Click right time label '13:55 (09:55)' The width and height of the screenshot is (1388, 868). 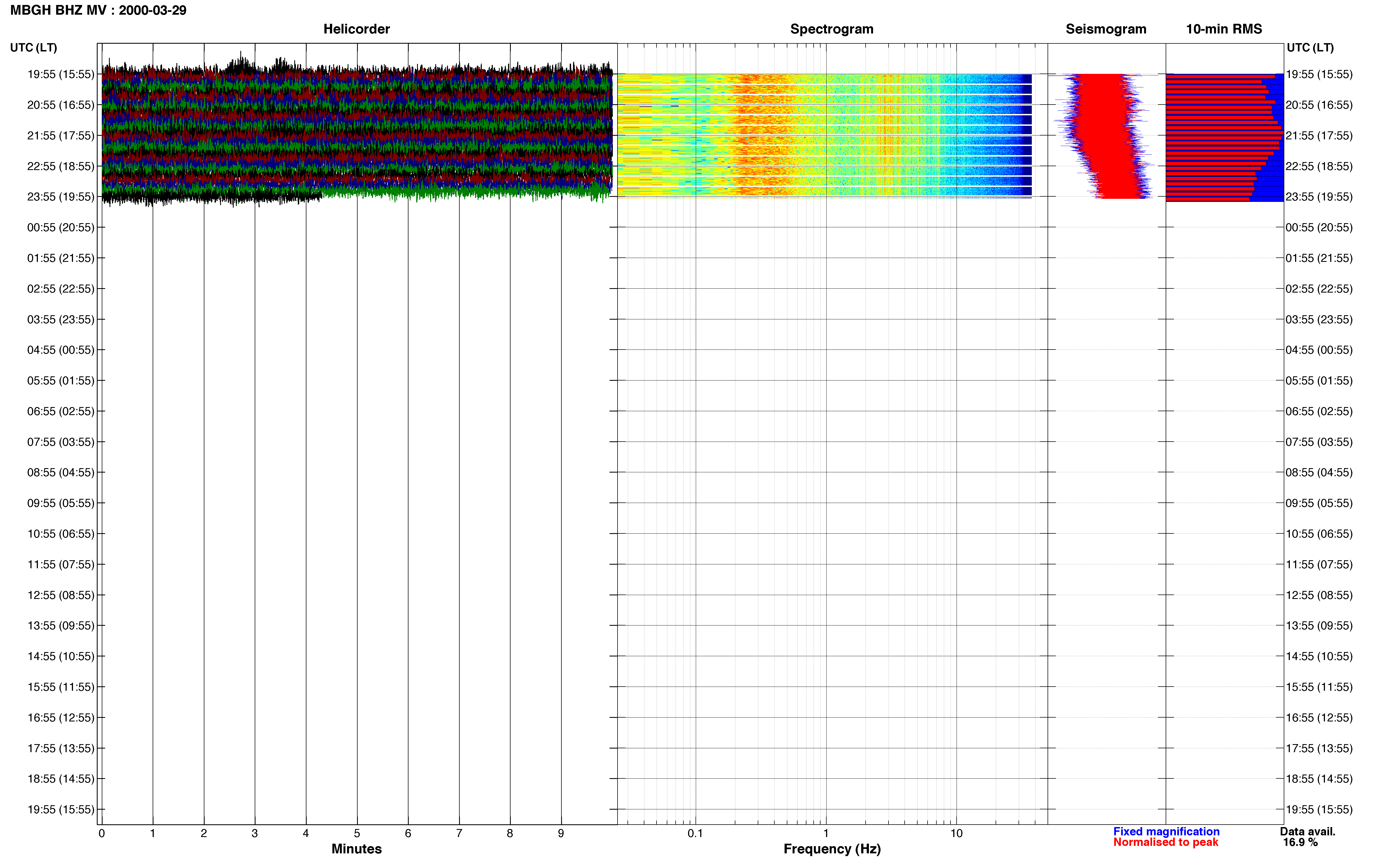pos(1319,626)
